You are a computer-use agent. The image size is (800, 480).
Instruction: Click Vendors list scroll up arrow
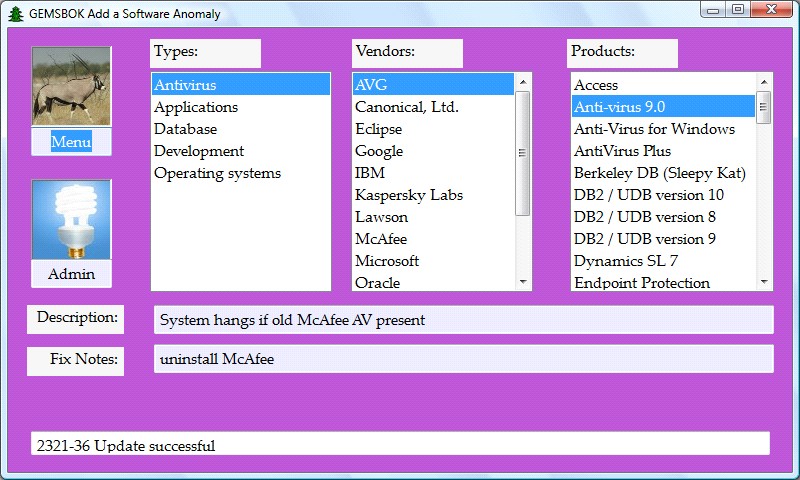click(x=523, y=82)
